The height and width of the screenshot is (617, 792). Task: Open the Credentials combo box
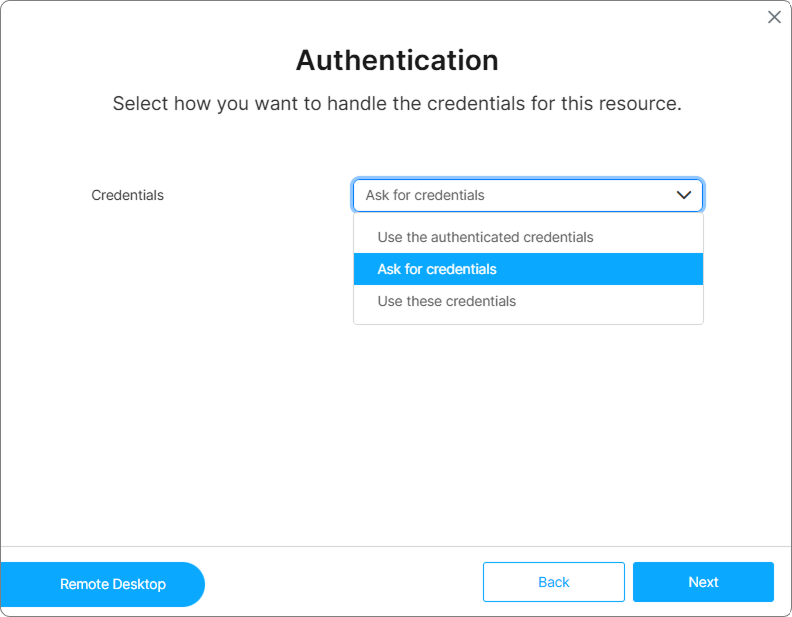click(x=527, y=195)
